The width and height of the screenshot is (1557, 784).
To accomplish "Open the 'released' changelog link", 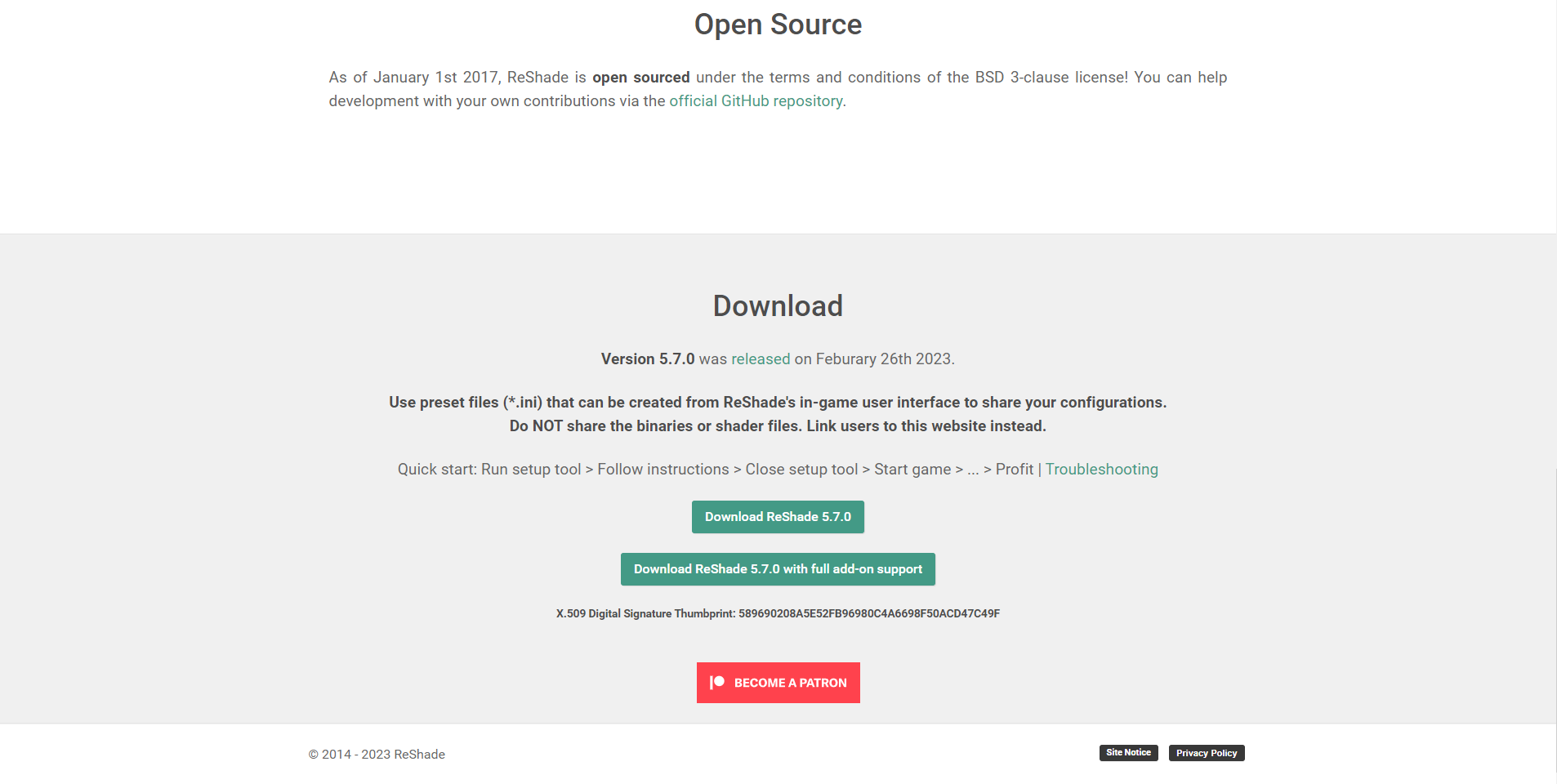I will [x=761, y=359].
